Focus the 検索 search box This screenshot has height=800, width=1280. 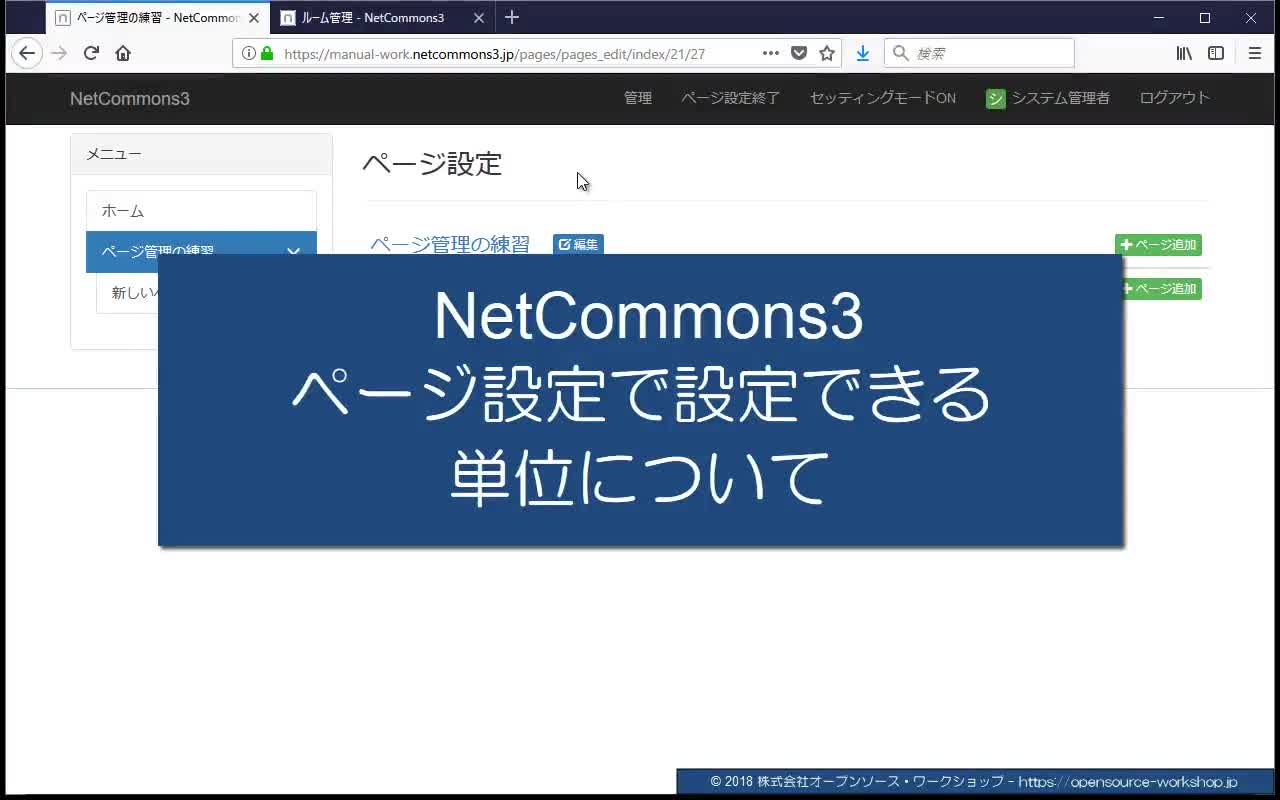pos(979,53)
